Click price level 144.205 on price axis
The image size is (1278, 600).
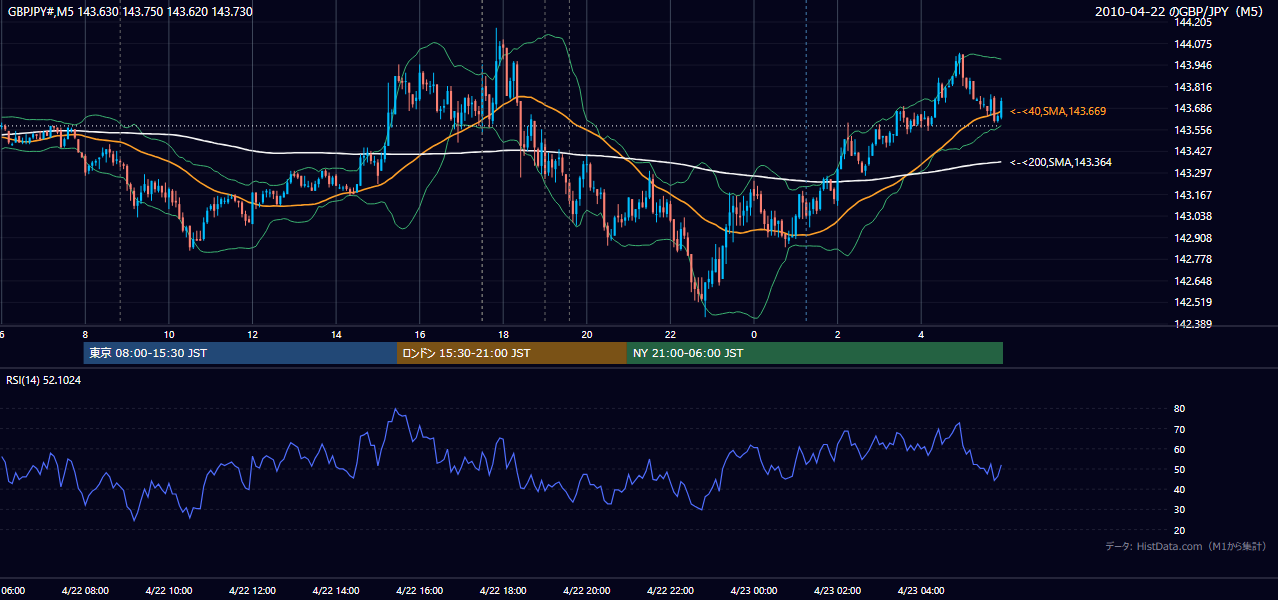tap(1194, 22)
